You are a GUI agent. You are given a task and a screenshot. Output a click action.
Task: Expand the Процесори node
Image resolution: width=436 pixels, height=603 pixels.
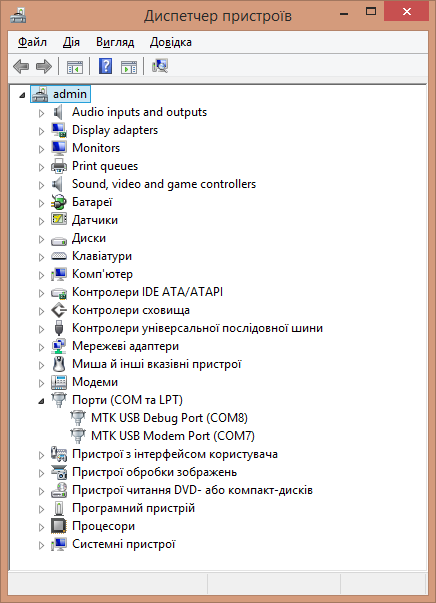click(42, 527)
